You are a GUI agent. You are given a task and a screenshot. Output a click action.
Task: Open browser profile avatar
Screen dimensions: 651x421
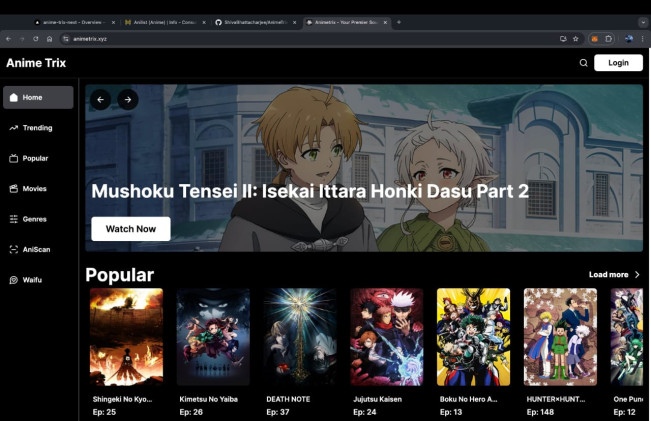point(629,39)
